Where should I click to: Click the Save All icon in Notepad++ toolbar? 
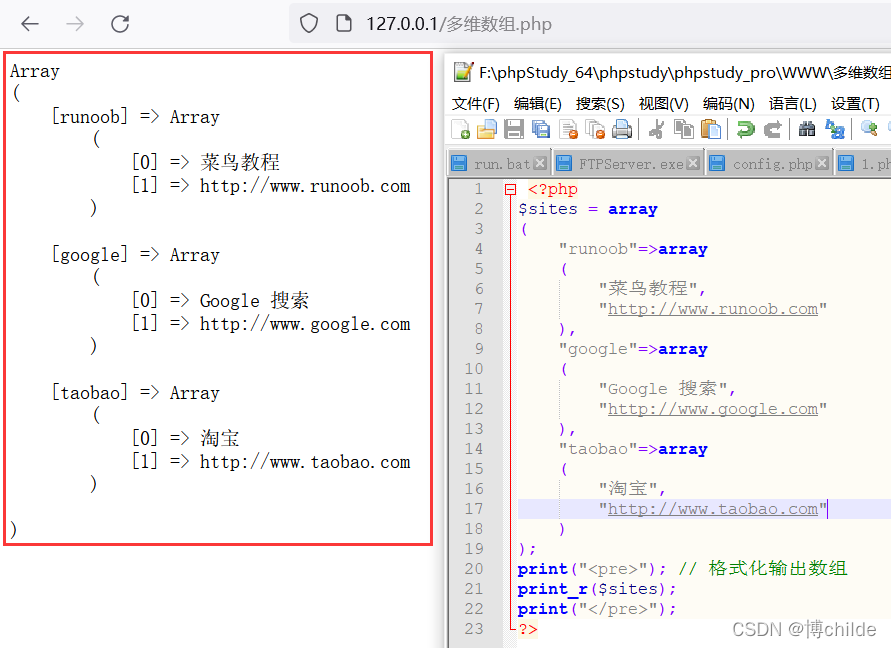[541, 129]
